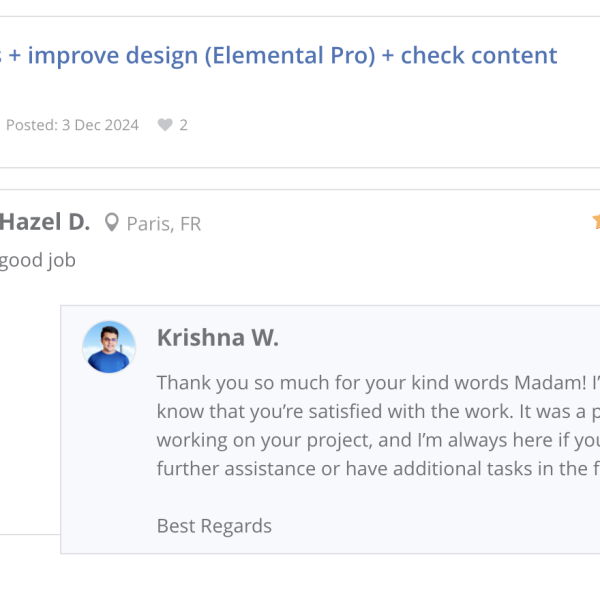Click the "Best Regards" sign-off text
The width and height of the screenshot is (600, 600).
[214, 526]
